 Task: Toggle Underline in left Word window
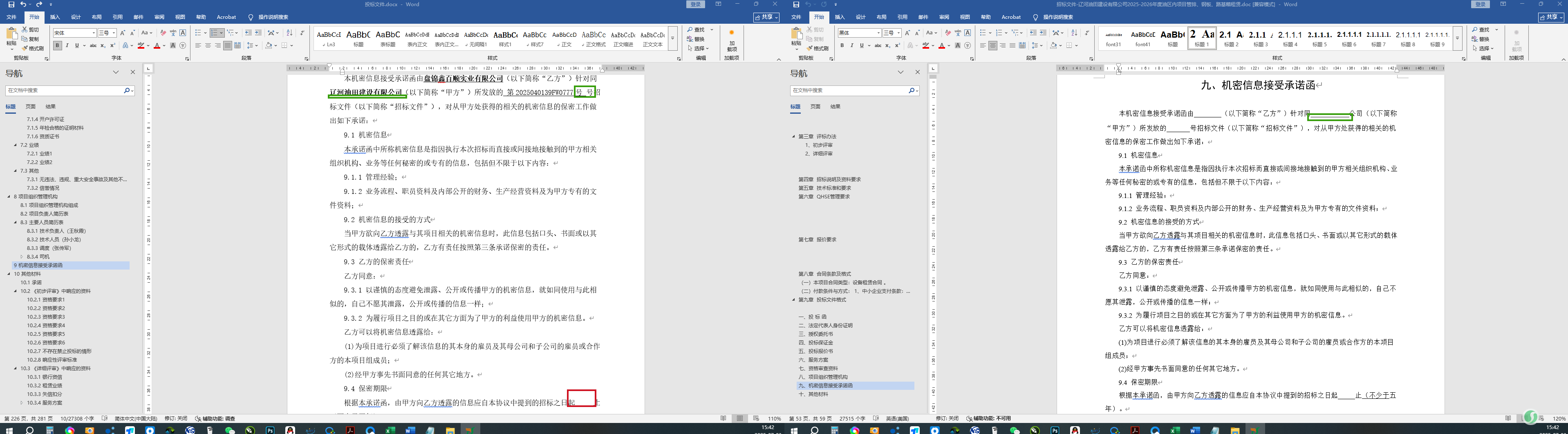(x=77, y=45)
